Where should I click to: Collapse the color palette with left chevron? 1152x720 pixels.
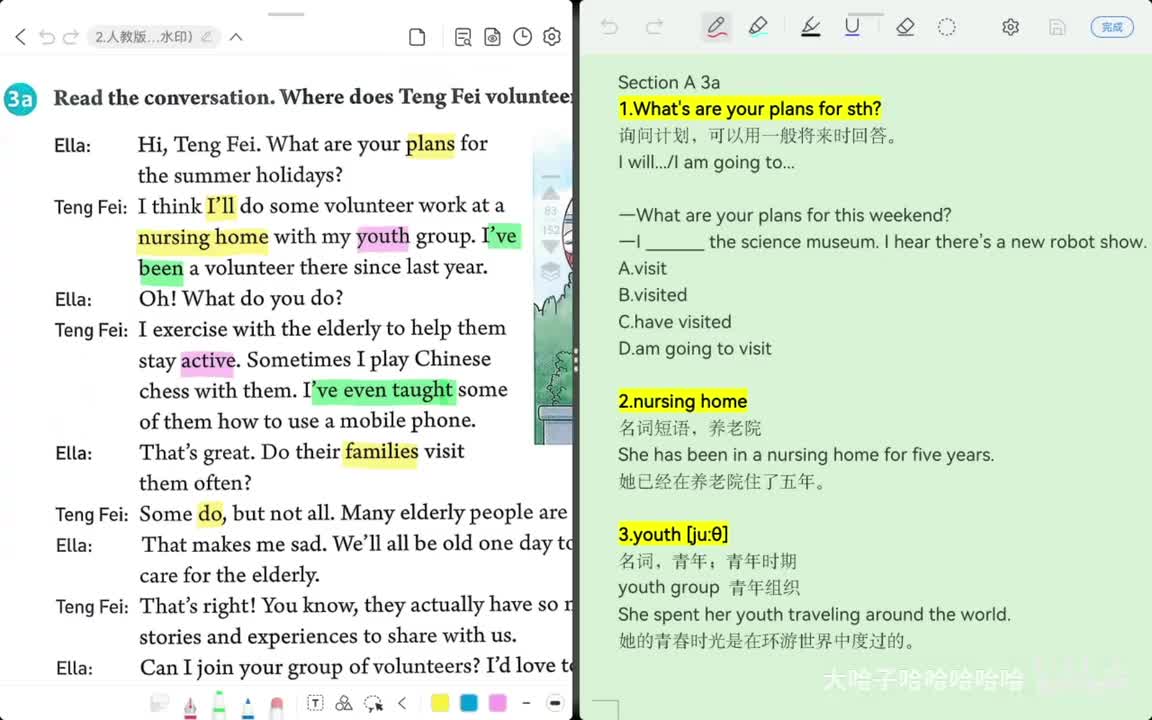[x=402, y=703]
